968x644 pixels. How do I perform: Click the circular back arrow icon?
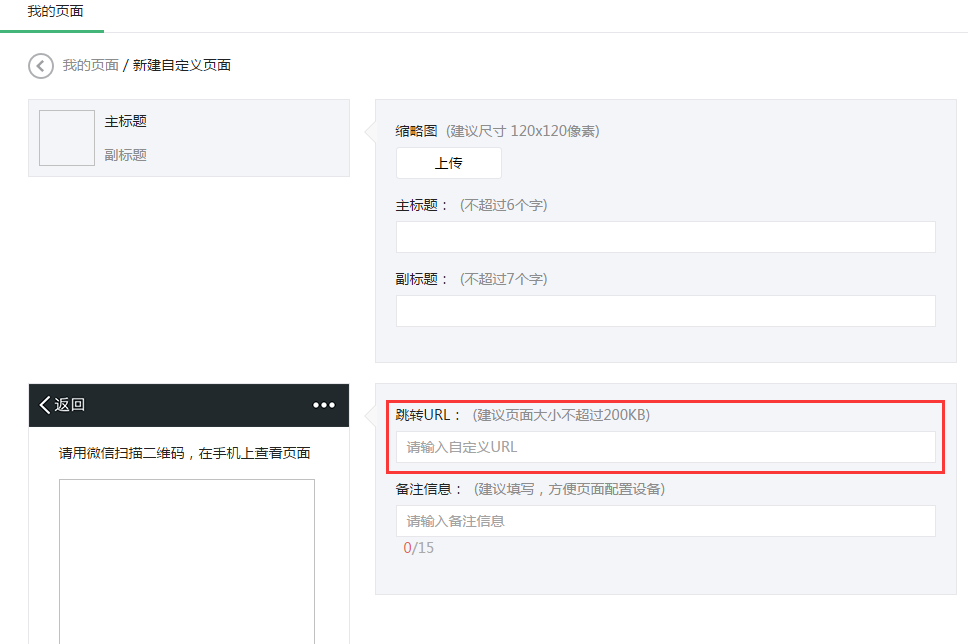pos(41,66)
